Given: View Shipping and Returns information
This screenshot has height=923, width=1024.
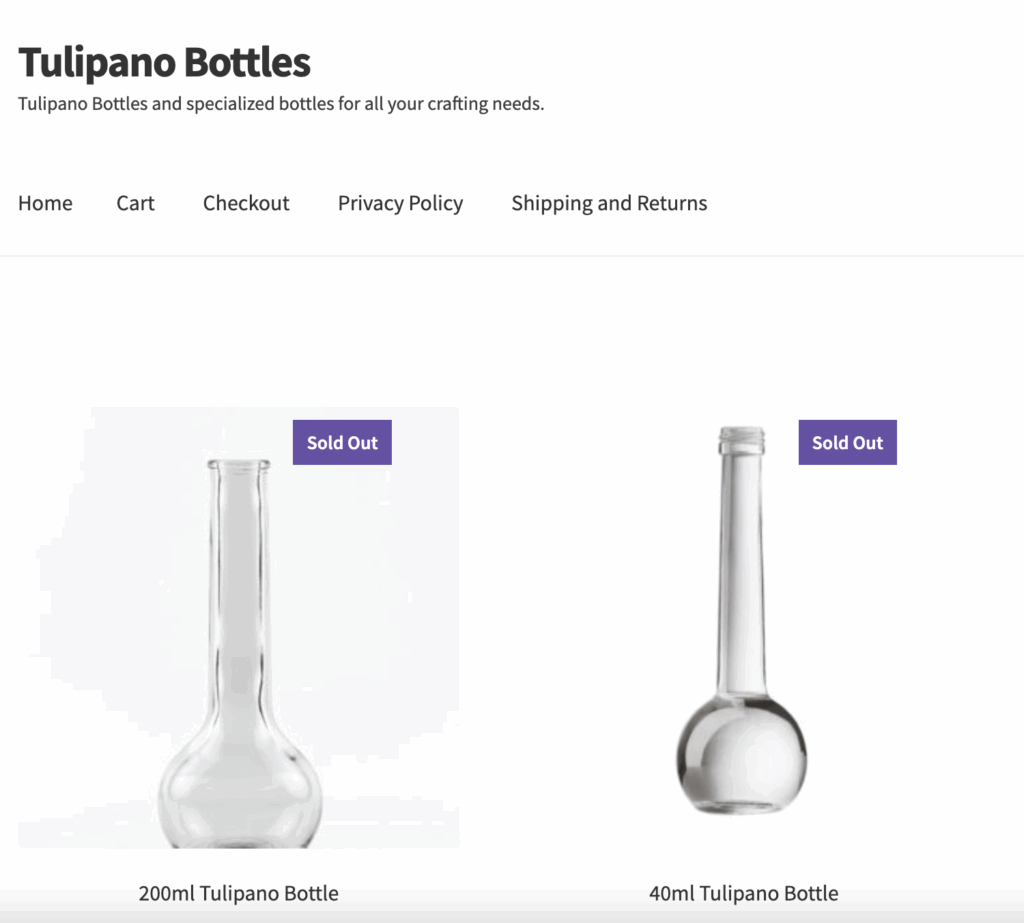Looking at the screenshot, I should [x=609, y=203].
